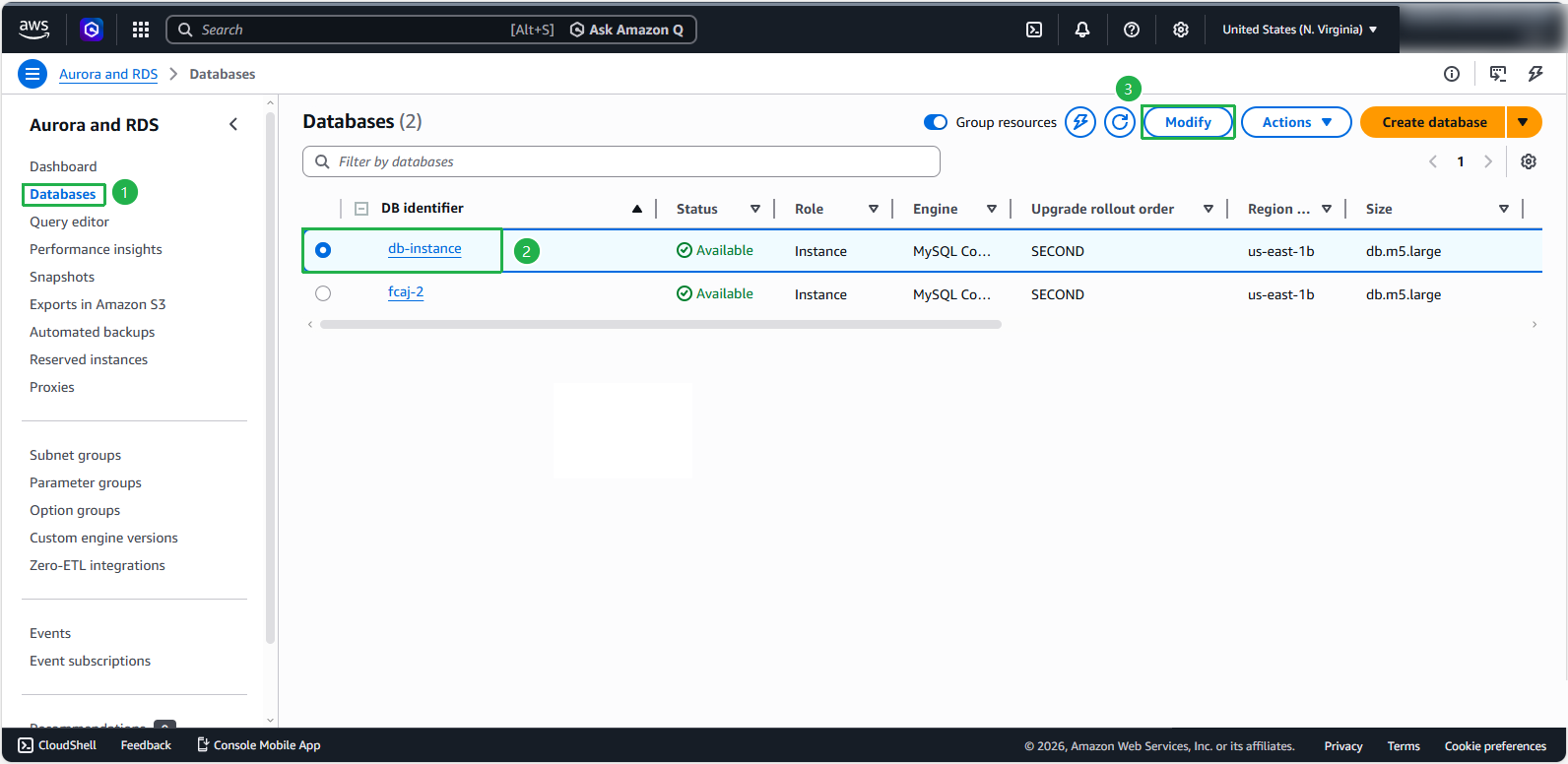Click the Modify button
Screen dimensions: 1568x764
pos(1188,122)
